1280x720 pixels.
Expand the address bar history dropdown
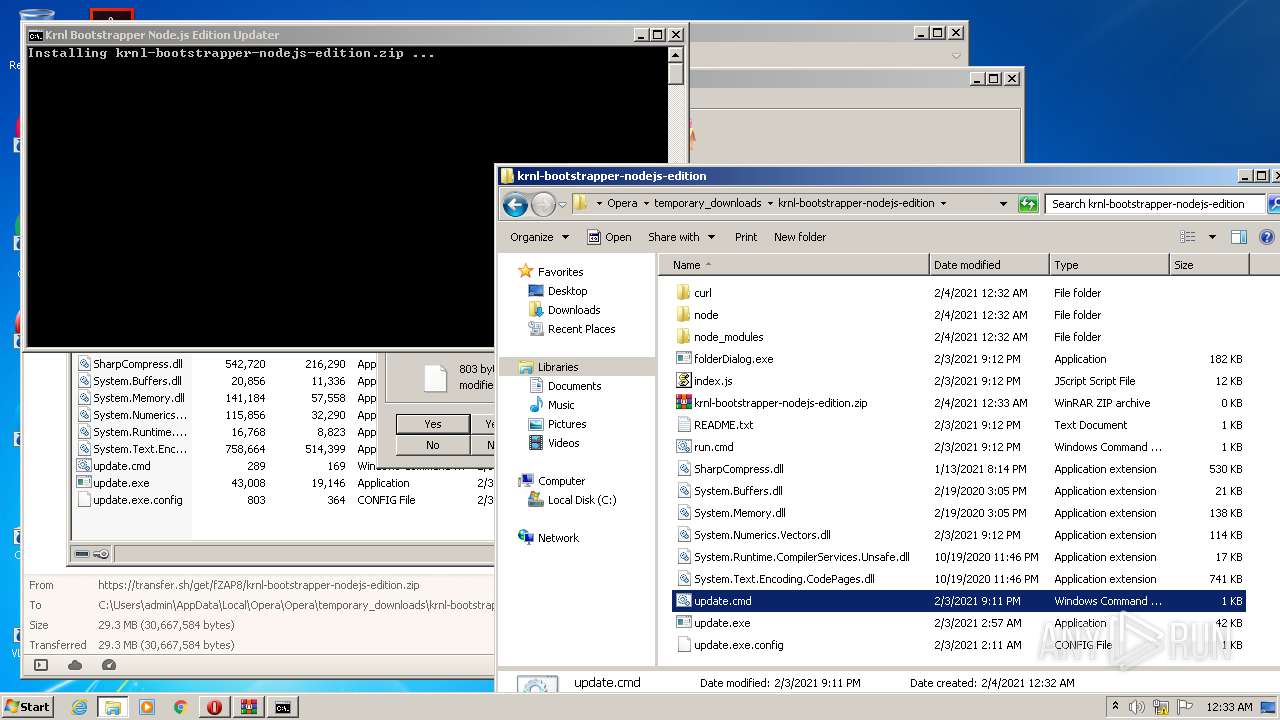1003,204
